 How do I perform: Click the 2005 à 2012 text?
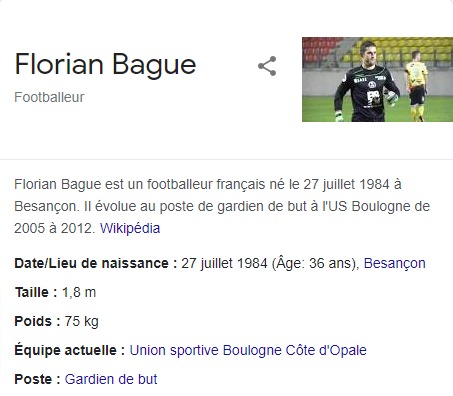55,228
